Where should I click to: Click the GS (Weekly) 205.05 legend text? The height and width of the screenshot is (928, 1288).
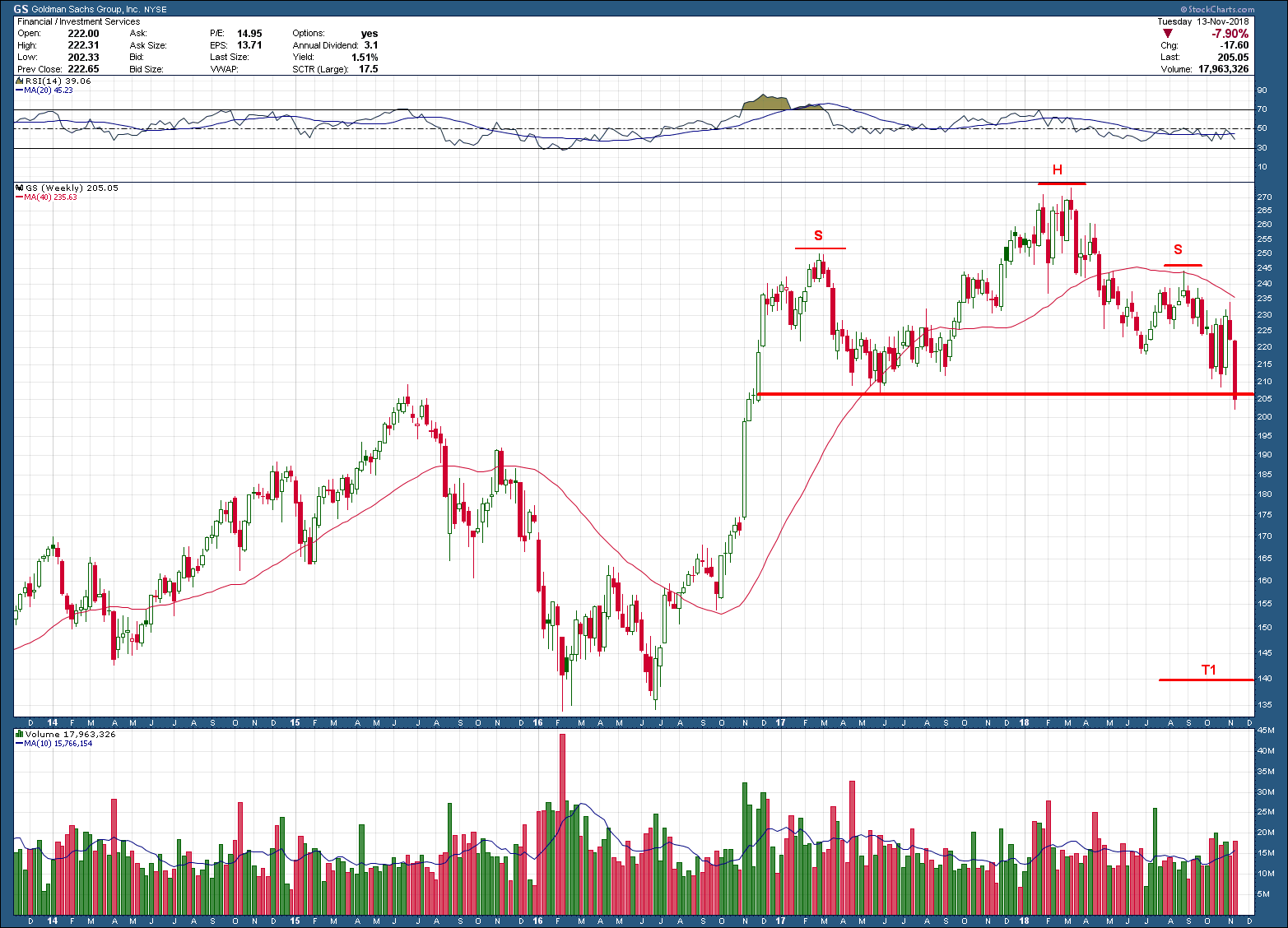(x=72, y=188)
